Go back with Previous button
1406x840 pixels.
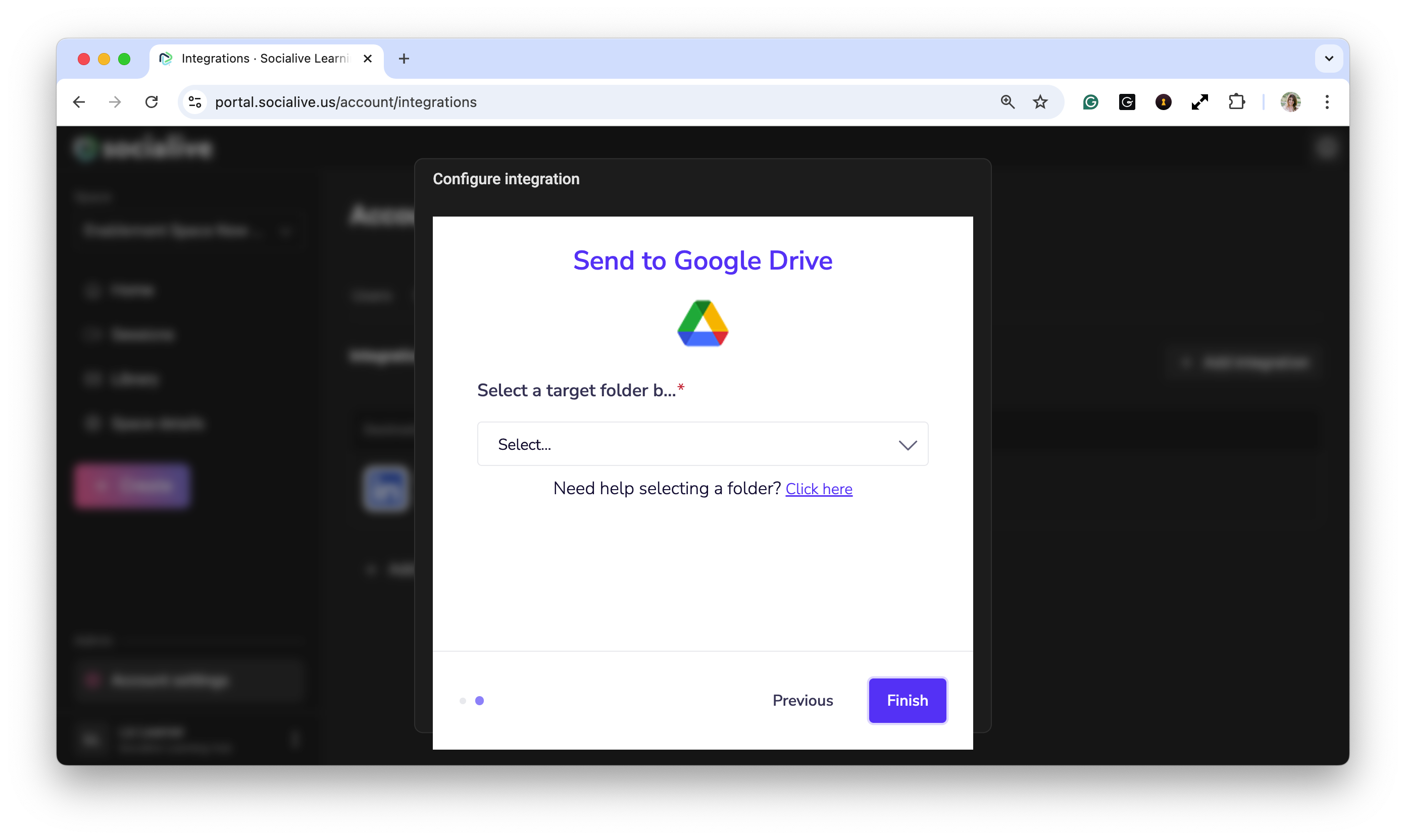(x=802, y=700)
